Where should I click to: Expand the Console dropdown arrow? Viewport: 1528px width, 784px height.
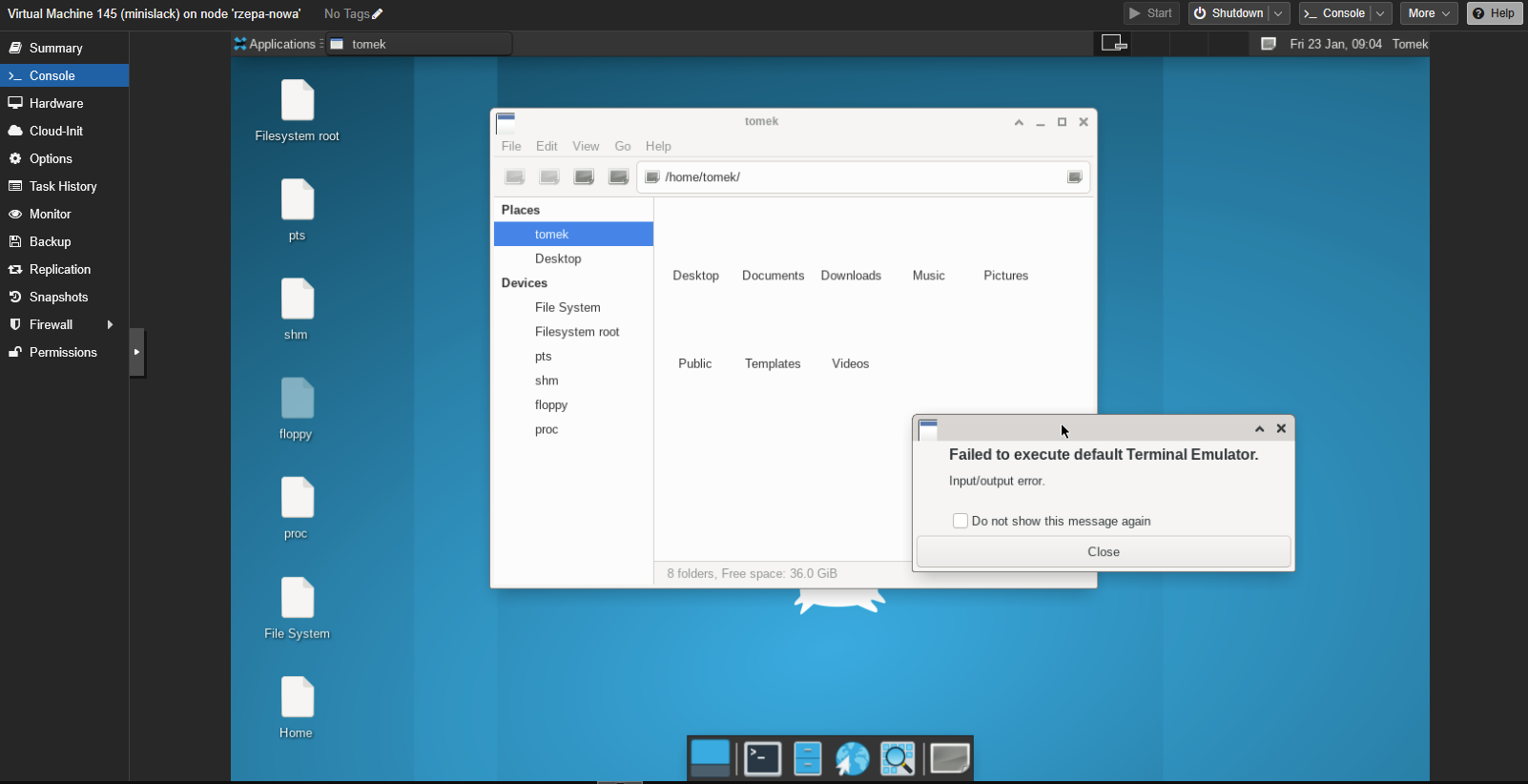[1380, 13]
